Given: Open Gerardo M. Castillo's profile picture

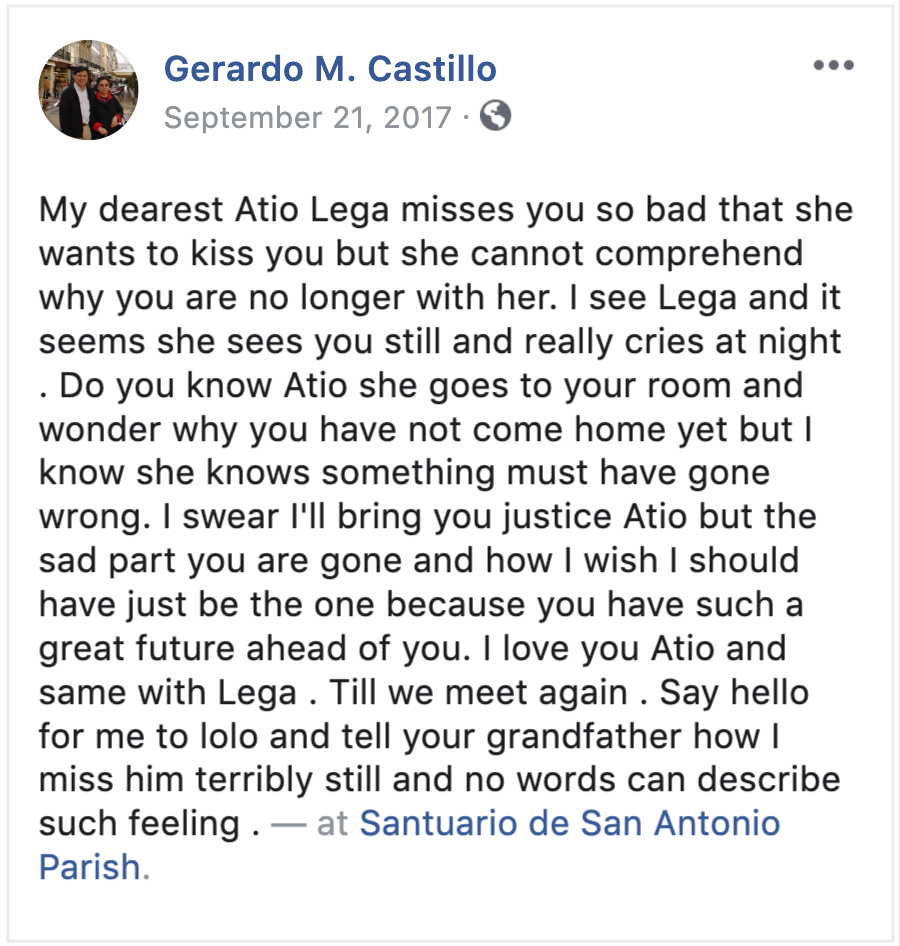Looking at the screenshot, I should point(88,90).
